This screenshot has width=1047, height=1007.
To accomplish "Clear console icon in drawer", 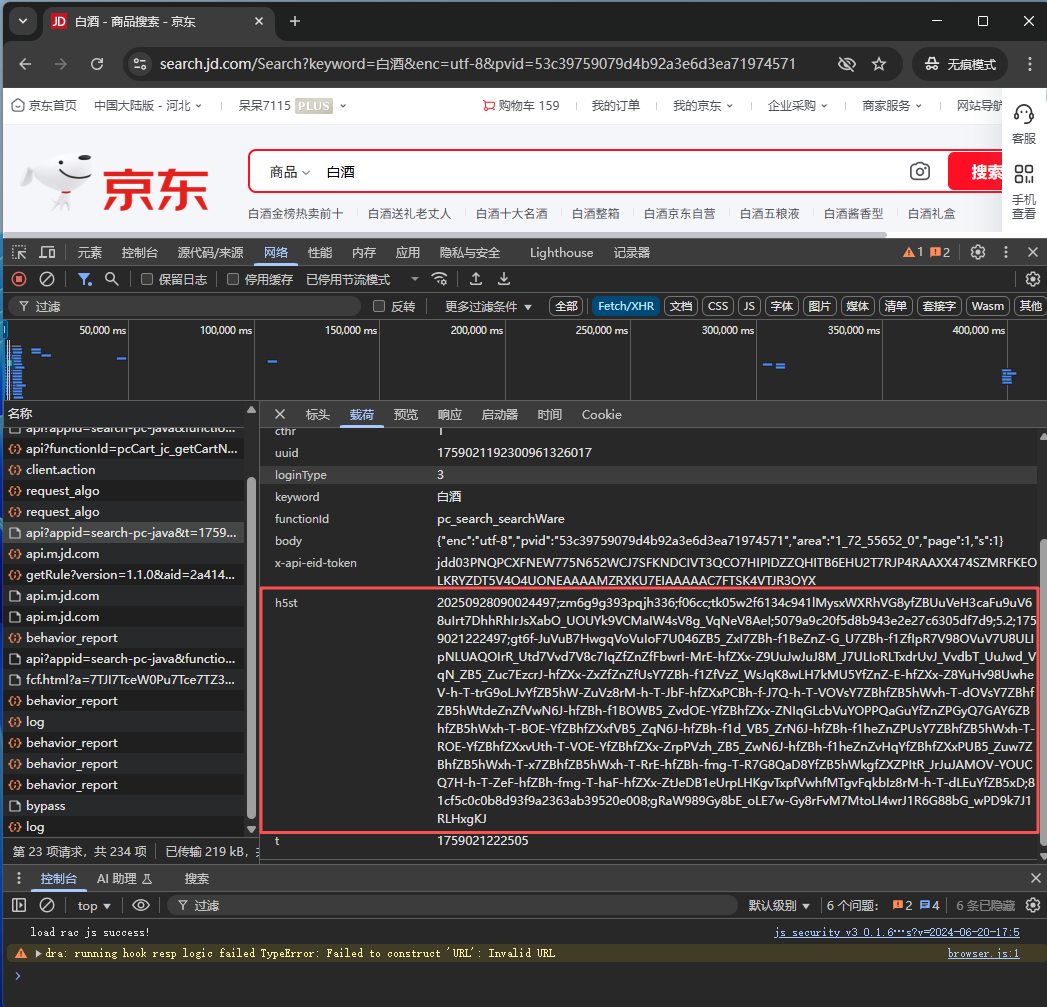I will click(47, 905).
